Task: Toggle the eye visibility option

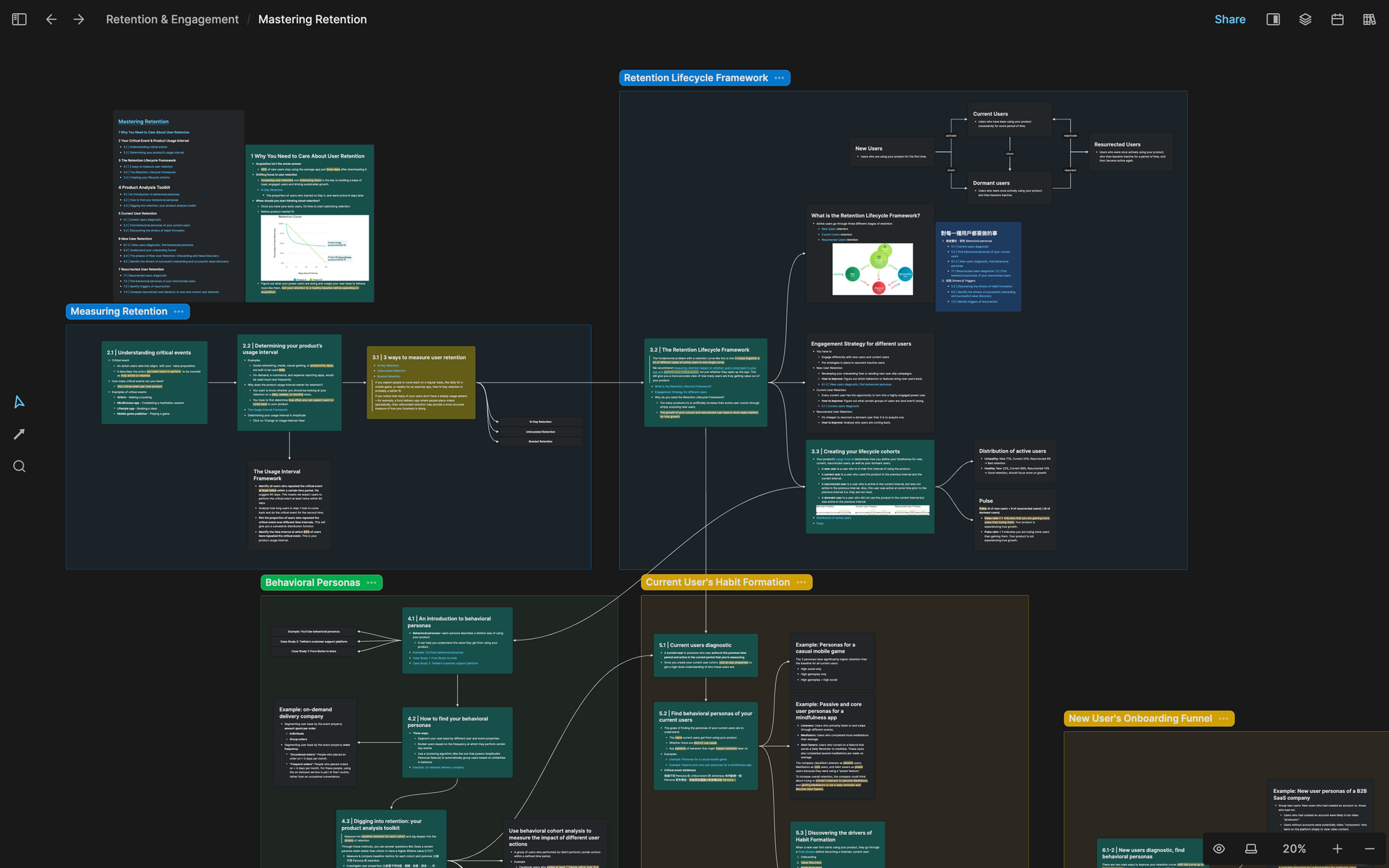Action: click(x=1219, y=849)
